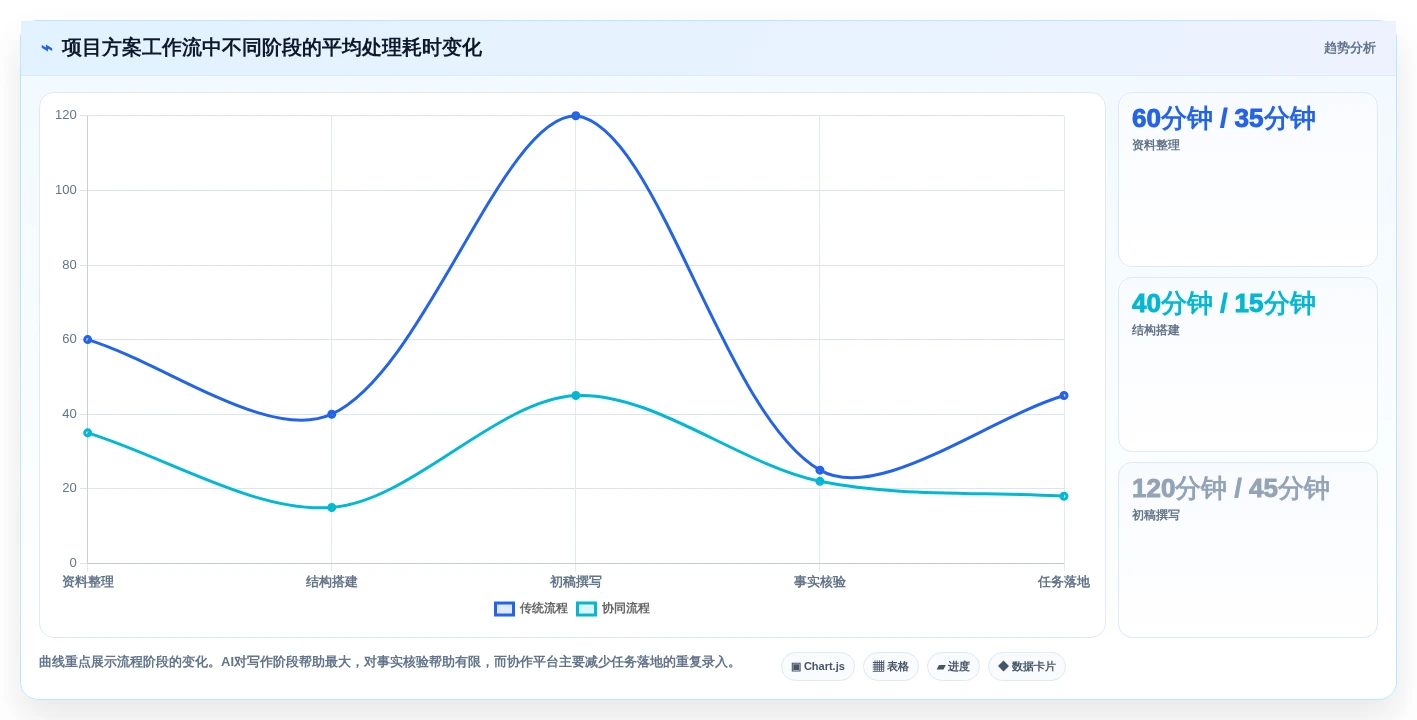Toggle the 协同流程 legend color box

[x=587, y=609]
